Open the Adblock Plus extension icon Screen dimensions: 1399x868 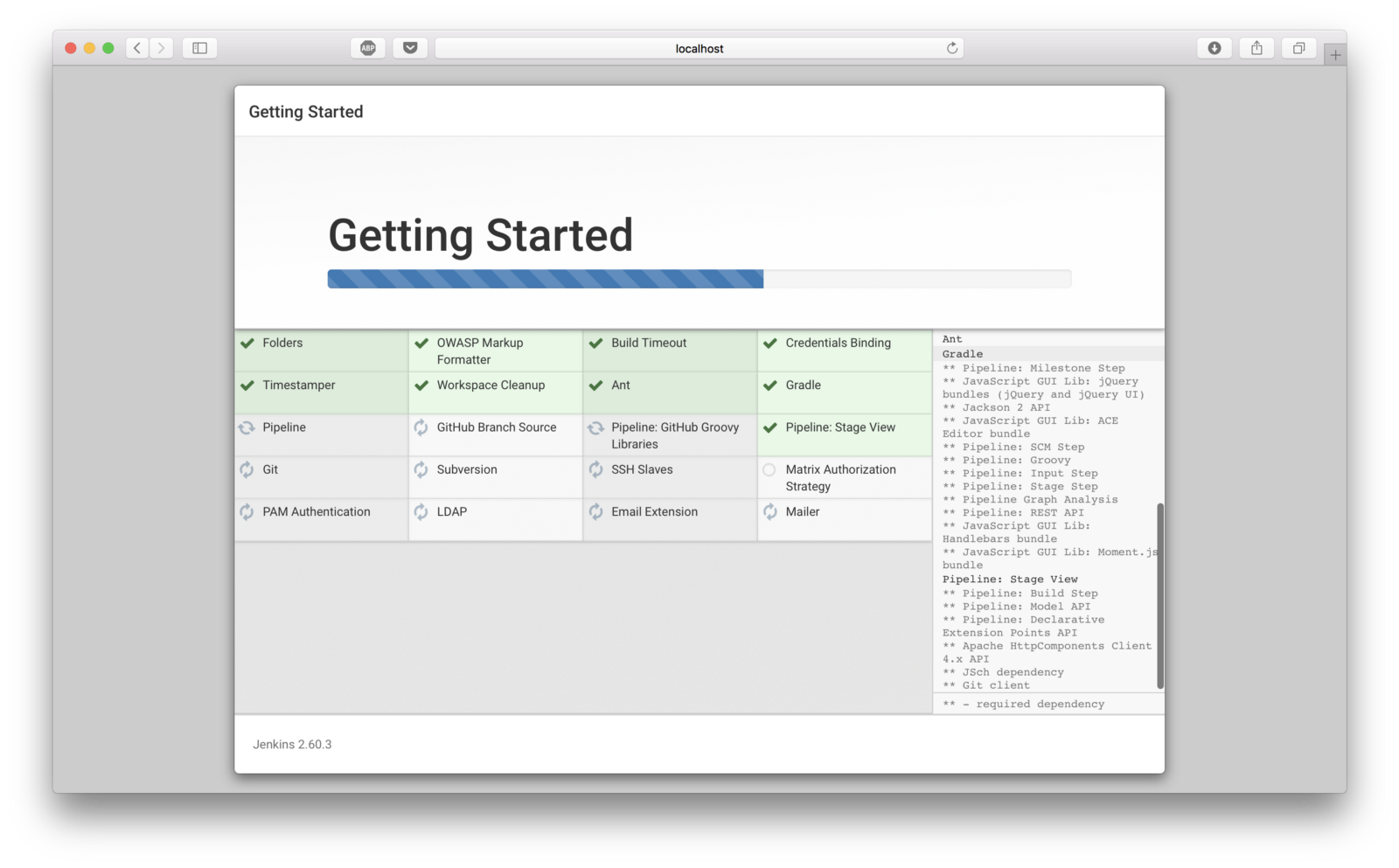click(368, 48)
